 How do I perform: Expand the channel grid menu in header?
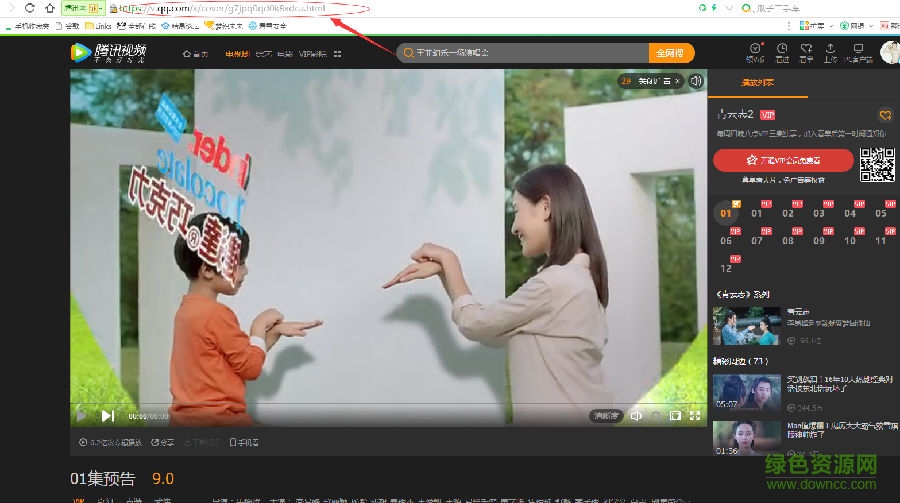(338, 53)
